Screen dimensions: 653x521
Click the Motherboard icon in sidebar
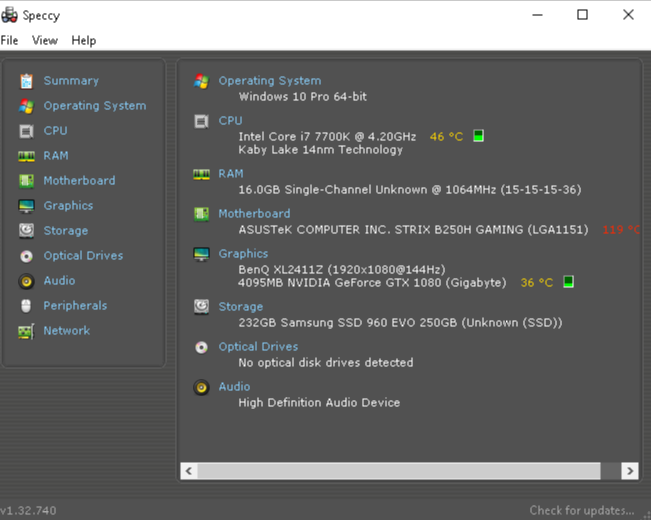[26, 181]
